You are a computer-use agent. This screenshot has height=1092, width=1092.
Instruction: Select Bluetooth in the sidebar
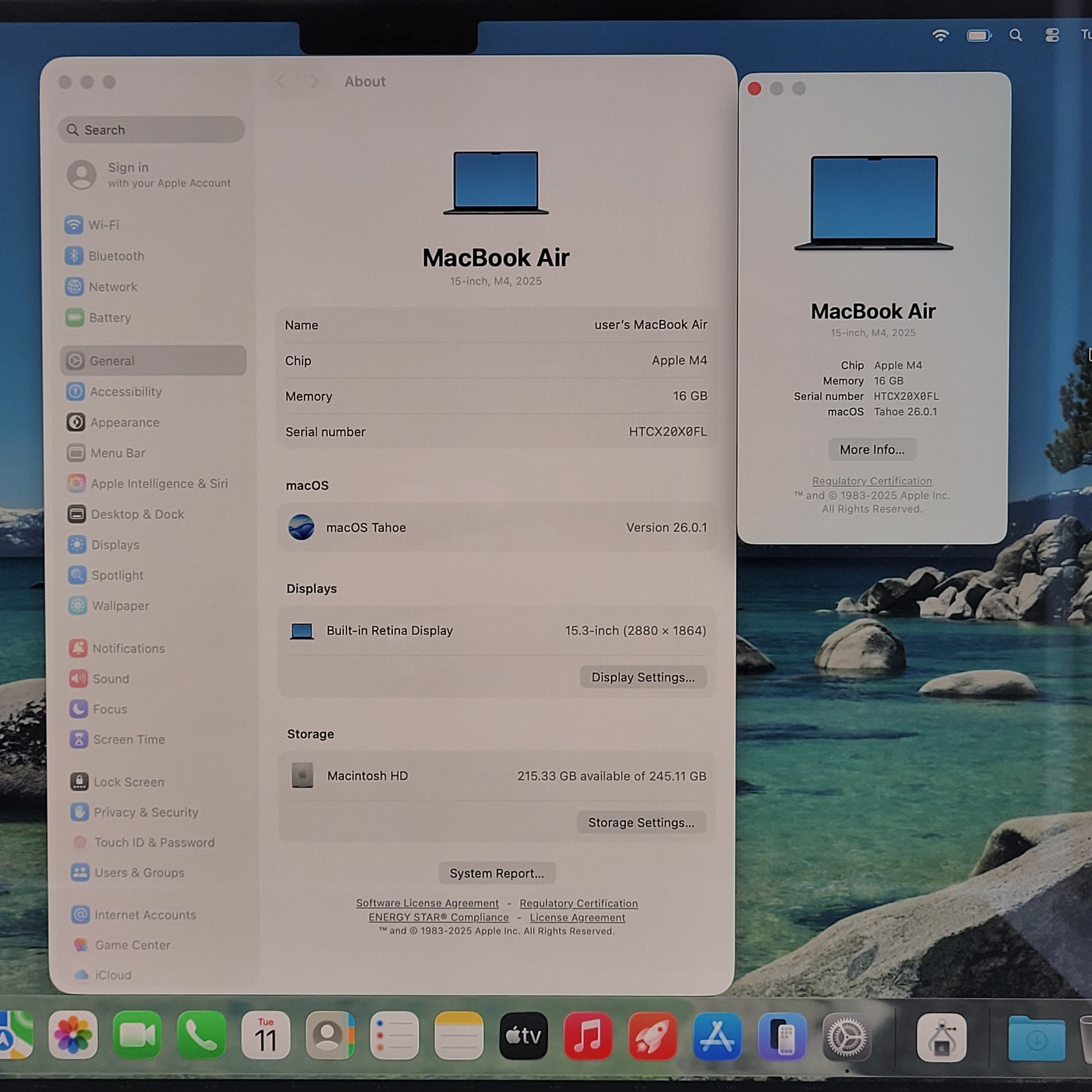tap(116, 256)
